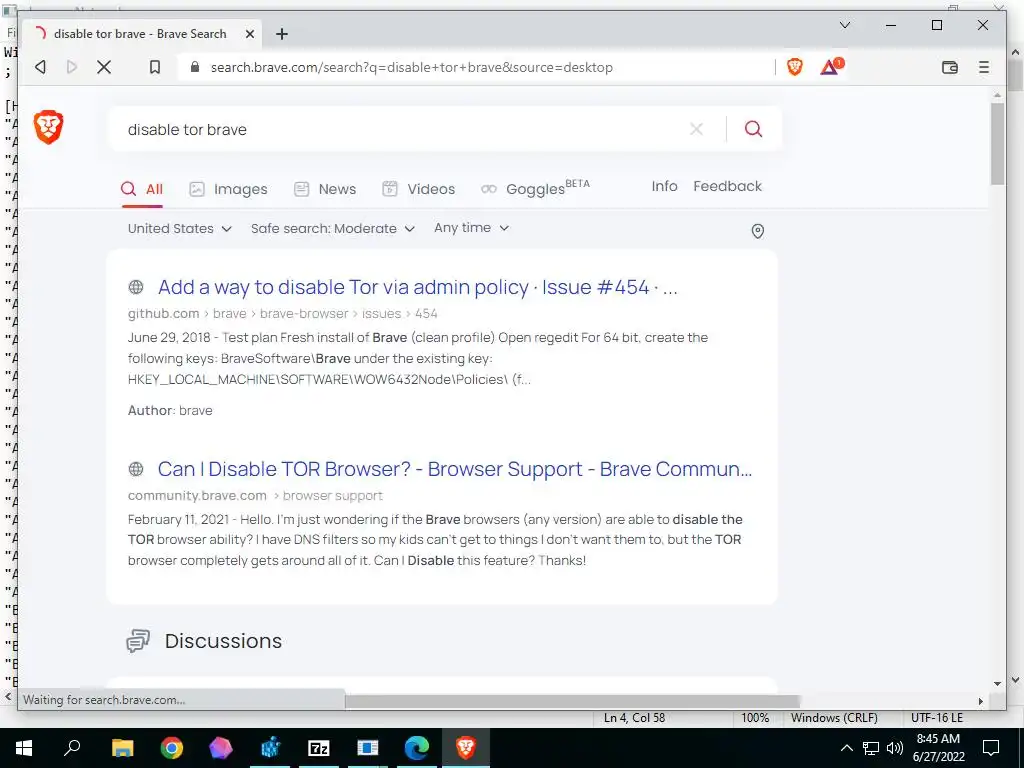1024x768 pixels.
Task: Open File Explorer from taskbar
Action: click(x=122, y=748)
